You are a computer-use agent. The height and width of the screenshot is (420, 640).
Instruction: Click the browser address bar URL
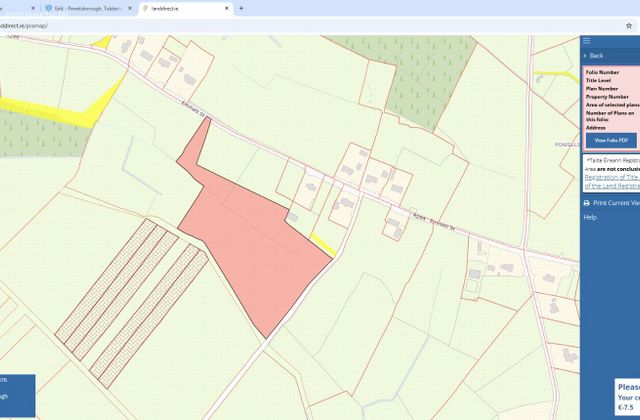click(x=24, y=26)
